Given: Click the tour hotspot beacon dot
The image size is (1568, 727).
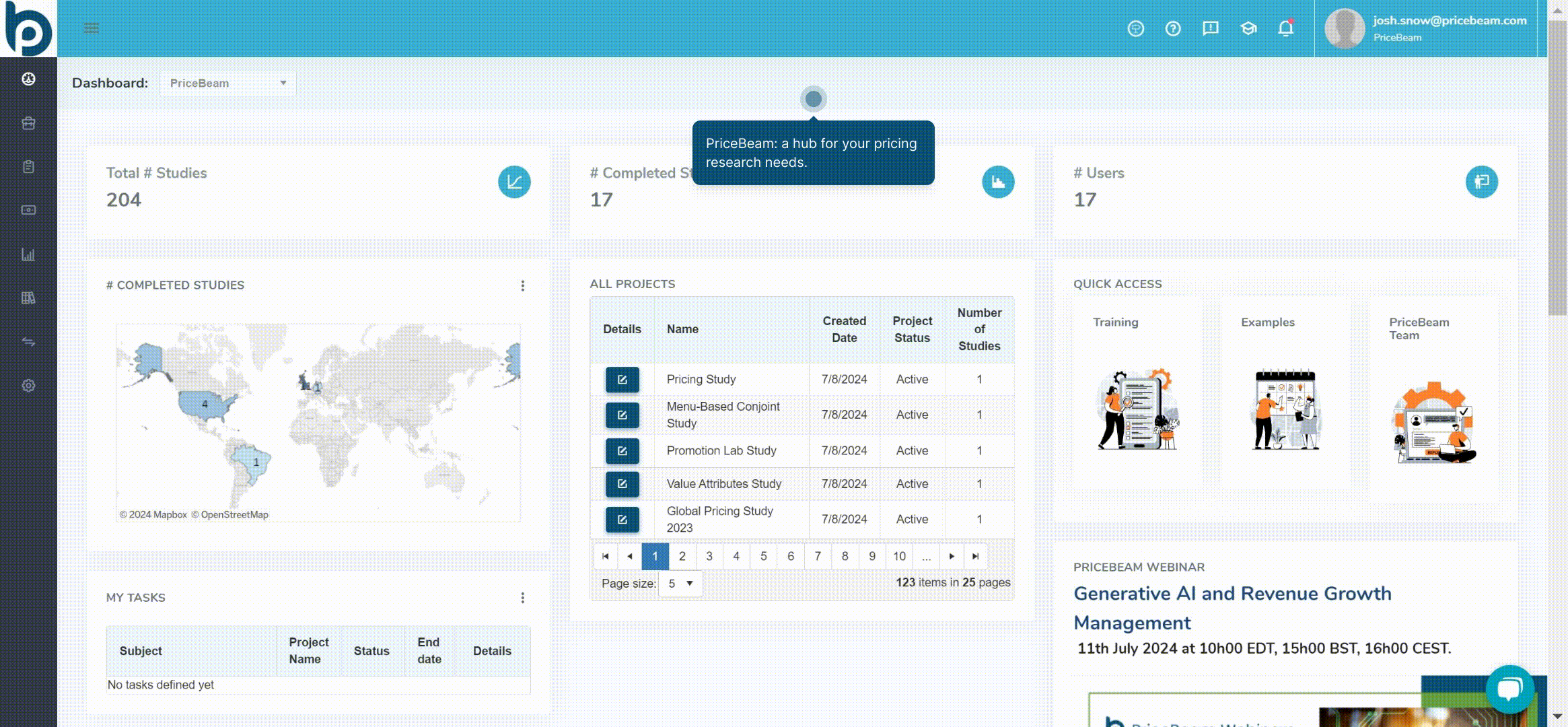Looking at the screenshot, I should click(813, 99).
